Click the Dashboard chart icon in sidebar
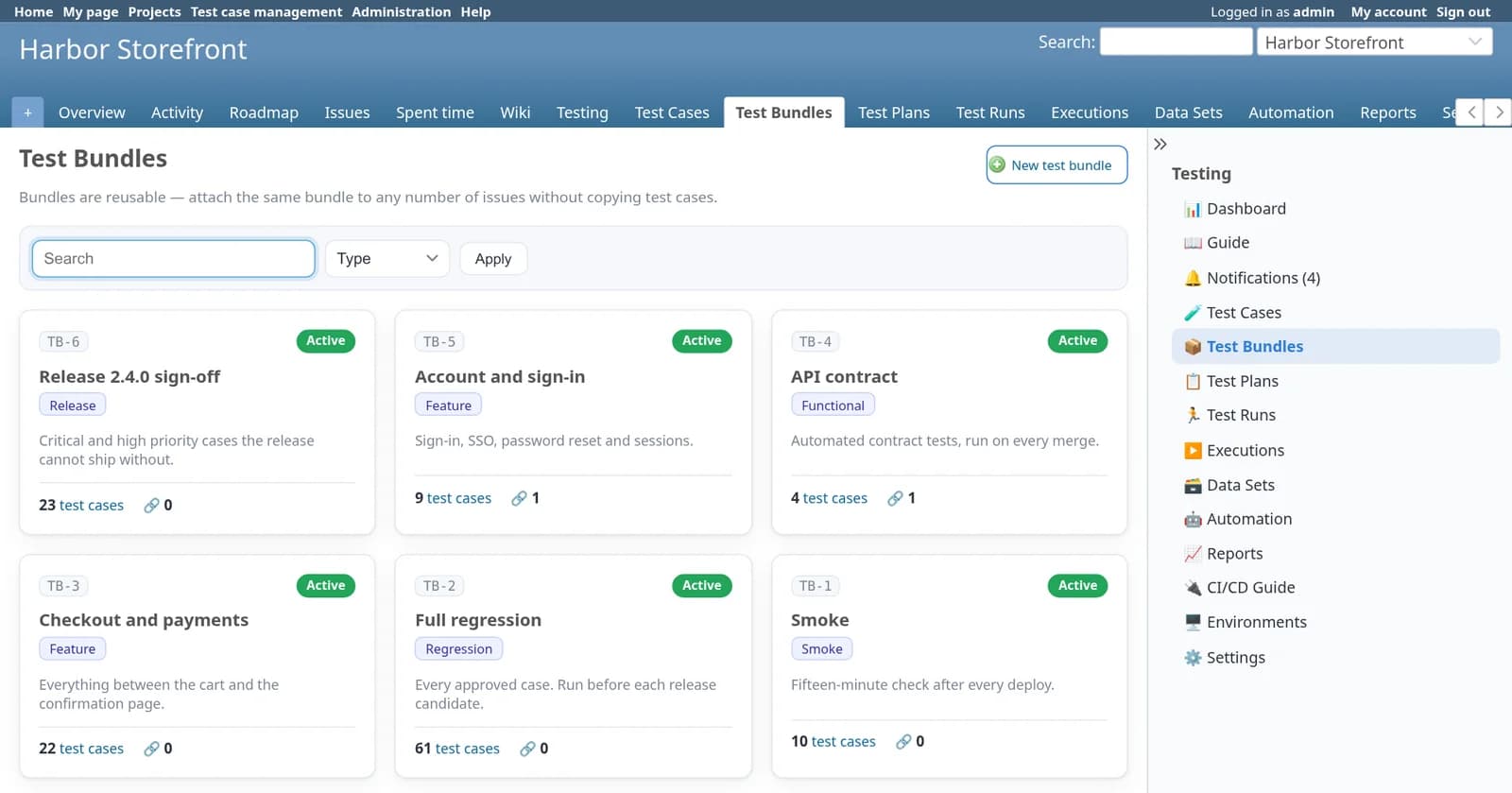 tap(1193, 209)
